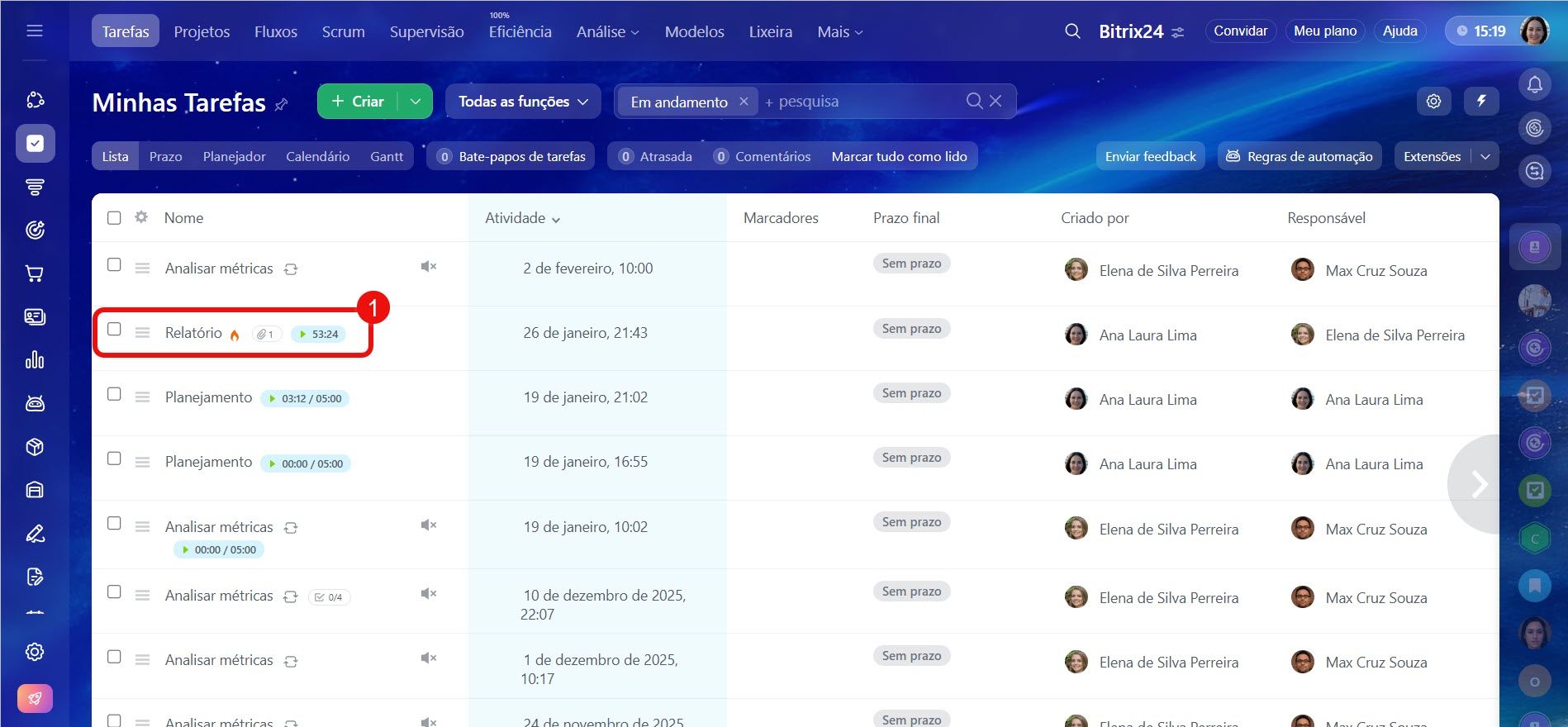Pin the Minhas Tarefas page
The width and height of the screenshot is (1568, 727).
tap(282, 104)
